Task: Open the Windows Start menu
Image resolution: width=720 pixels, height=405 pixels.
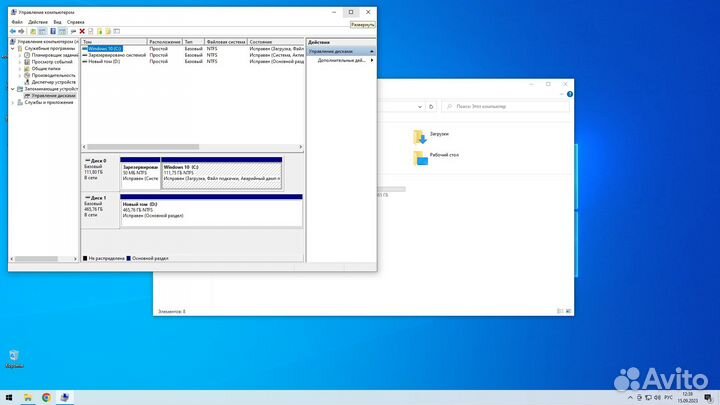Action: 9,398
